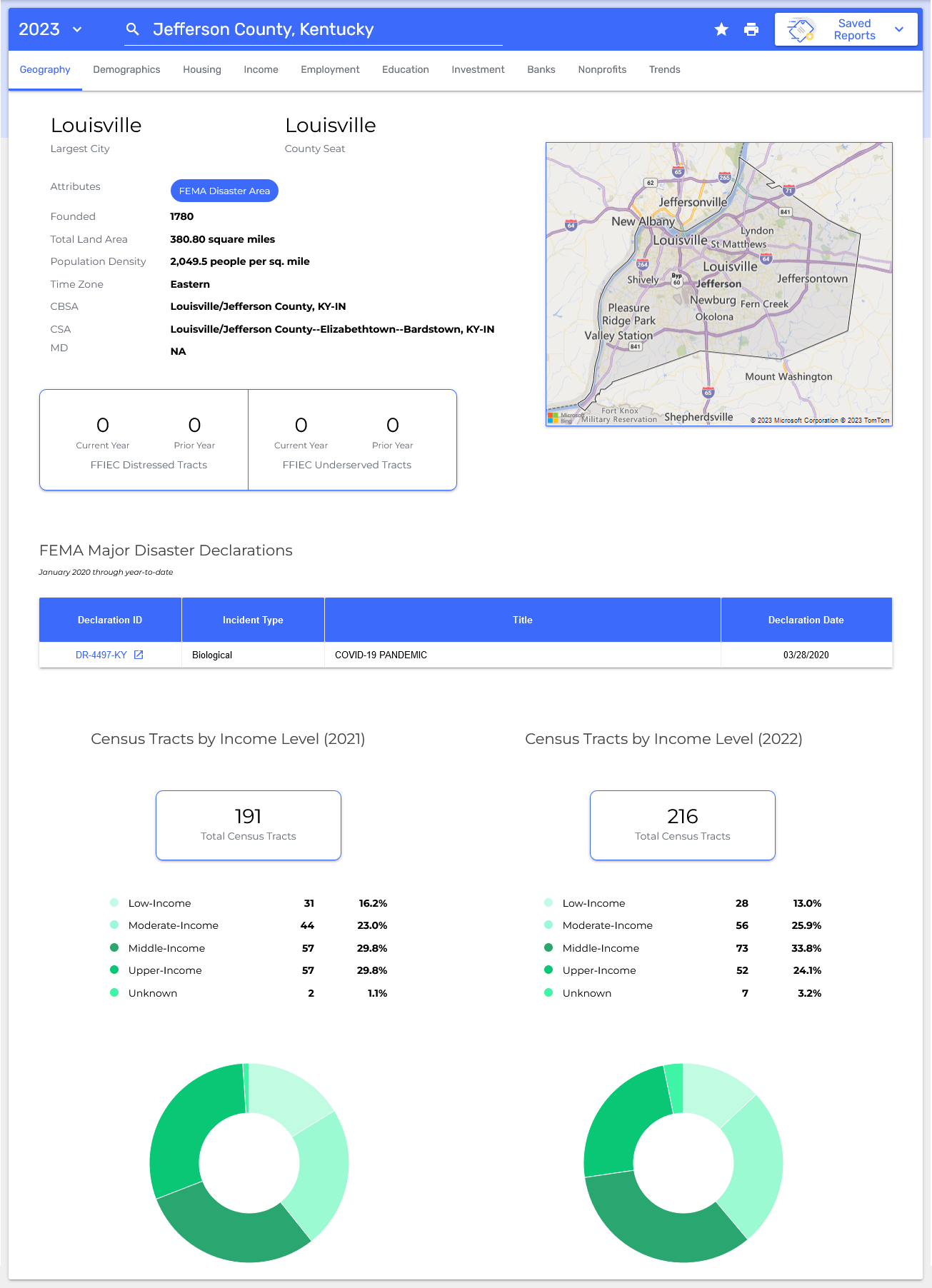Open the Housing tab
The height and width of the screenshot is (1288, 932).
(x=202, y=70)
